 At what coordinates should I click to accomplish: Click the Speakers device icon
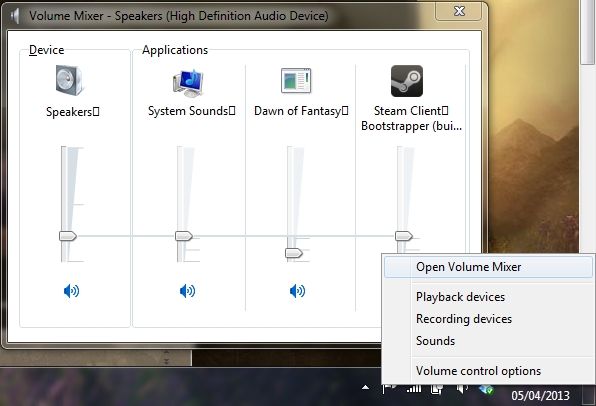(x=69, y=80)
